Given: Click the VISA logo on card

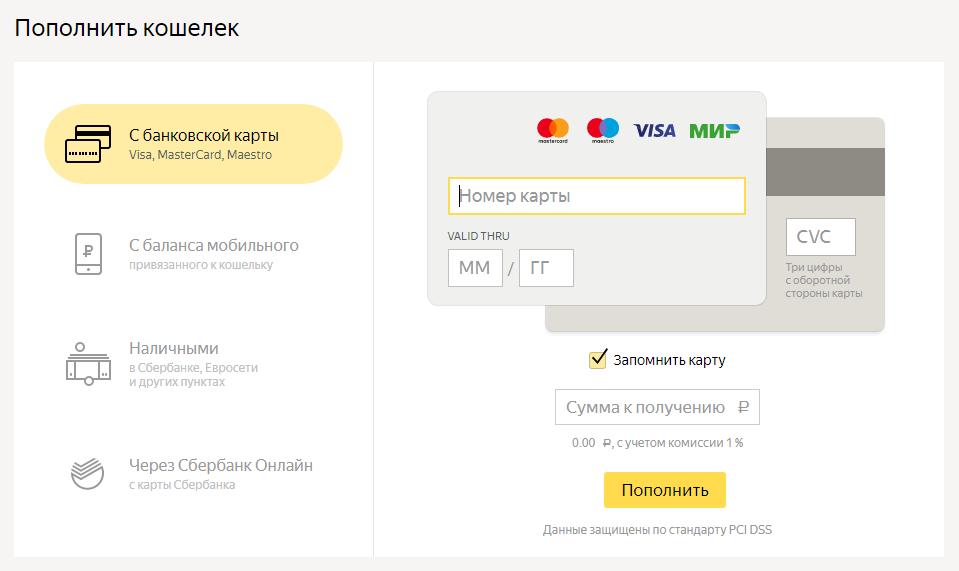Looking at the screenshot, I should point(654,131).
